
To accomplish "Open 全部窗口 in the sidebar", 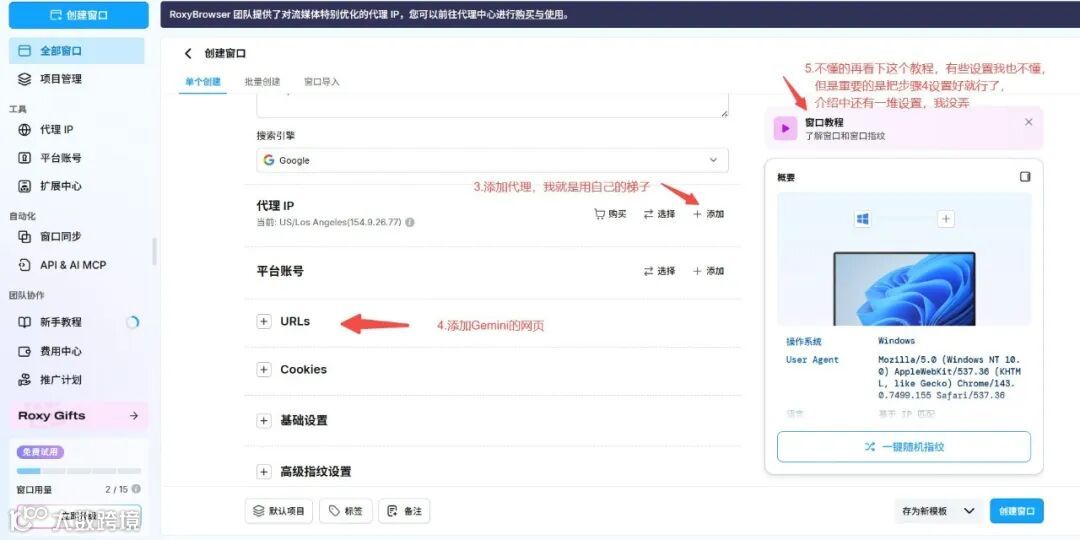I will 76,50.
